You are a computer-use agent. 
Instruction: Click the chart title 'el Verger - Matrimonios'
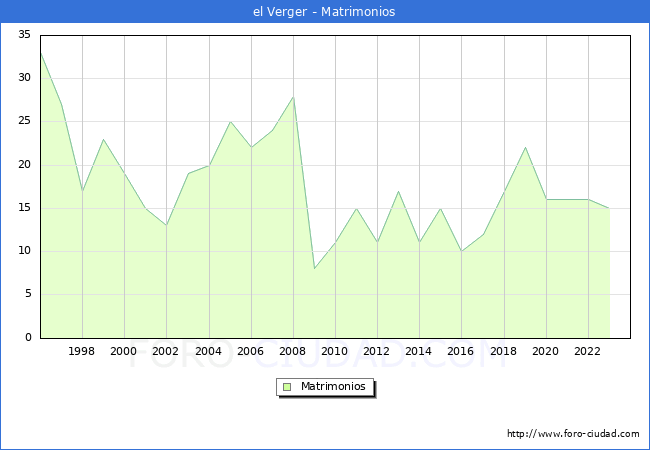[x=324, y=12]
